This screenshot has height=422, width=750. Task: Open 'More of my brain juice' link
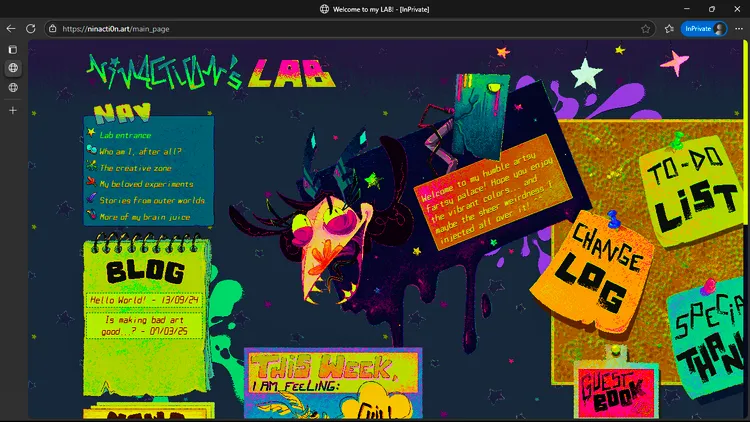(x=145, y=216)
